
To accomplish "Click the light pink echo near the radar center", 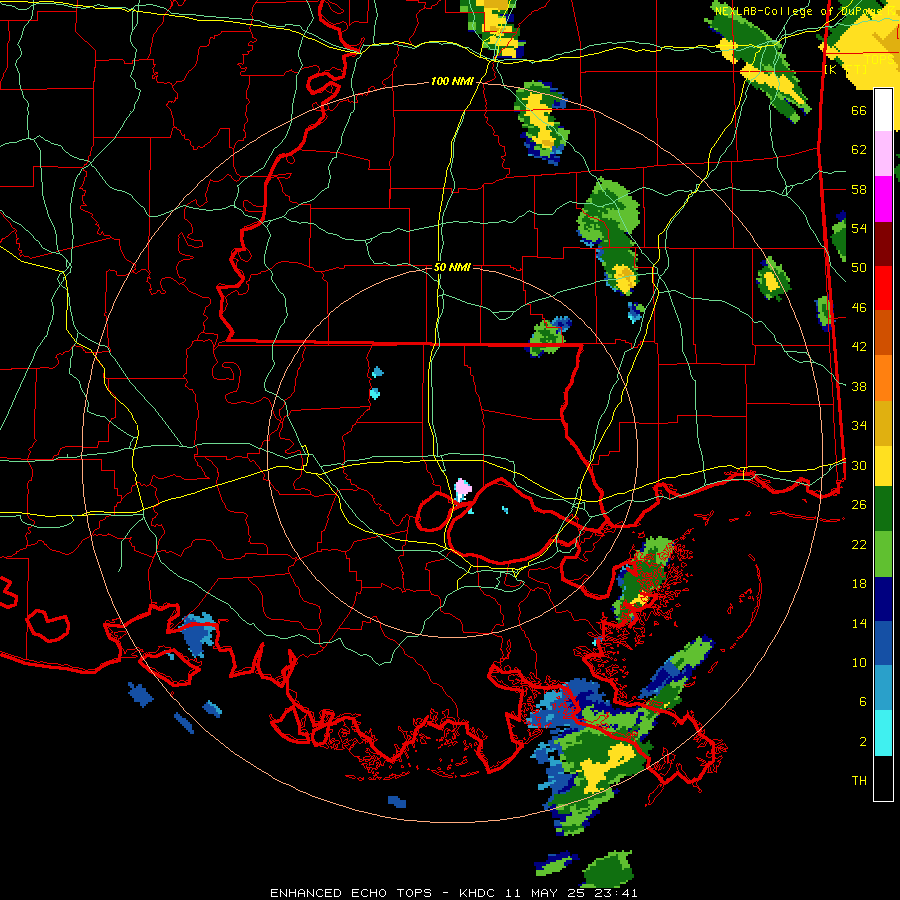I will 463,490.
